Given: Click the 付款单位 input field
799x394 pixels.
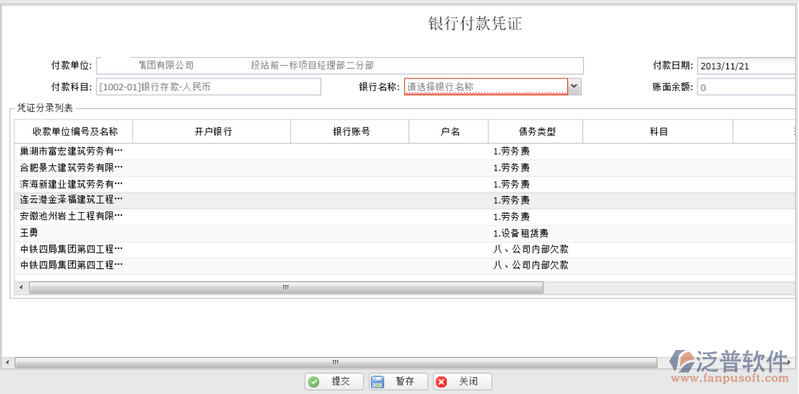Looking at the screenshot, I should coord(340,65).
